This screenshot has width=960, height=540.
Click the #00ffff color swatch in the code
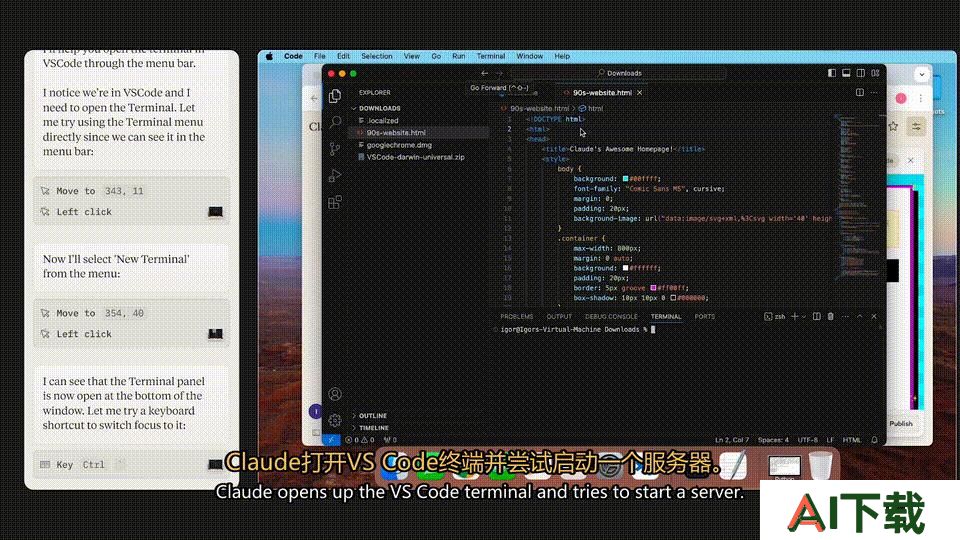click(625, 179)
